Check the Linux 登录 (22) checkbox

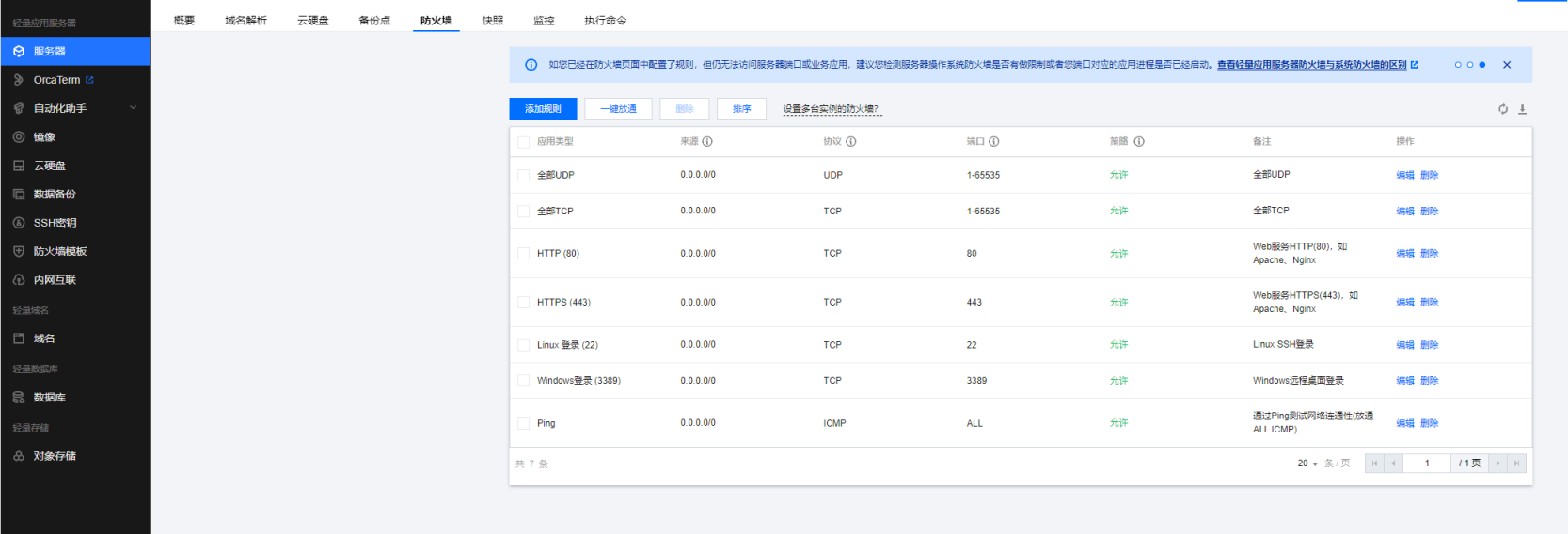pos(524,345)
